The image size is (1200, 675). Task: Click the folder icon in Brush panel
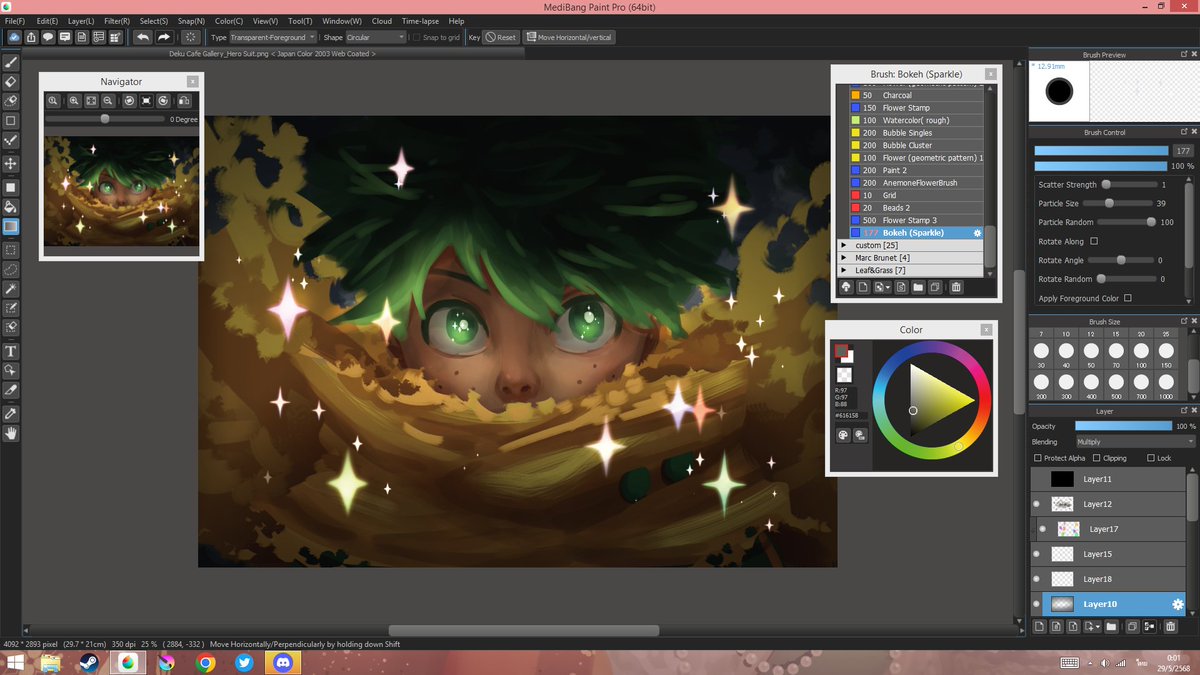pos(917,287)
